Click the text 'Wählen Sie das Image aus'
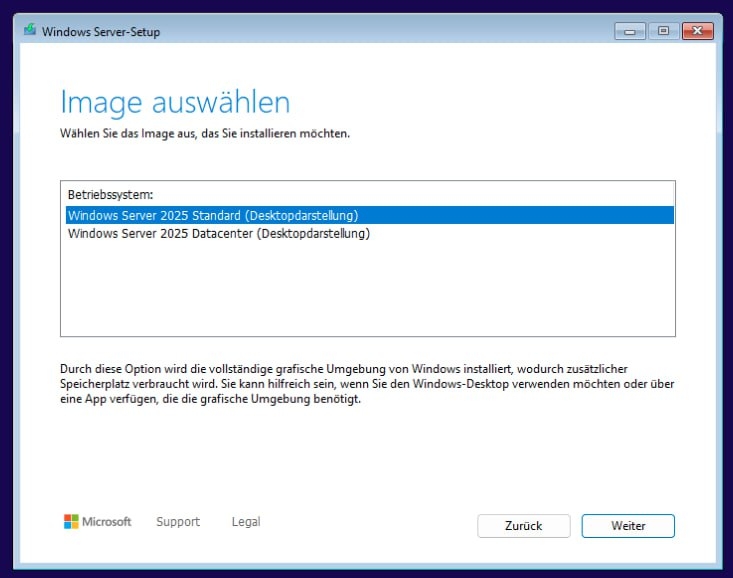Viewport: 733px width, 578px height. click(x=128, y=133)
